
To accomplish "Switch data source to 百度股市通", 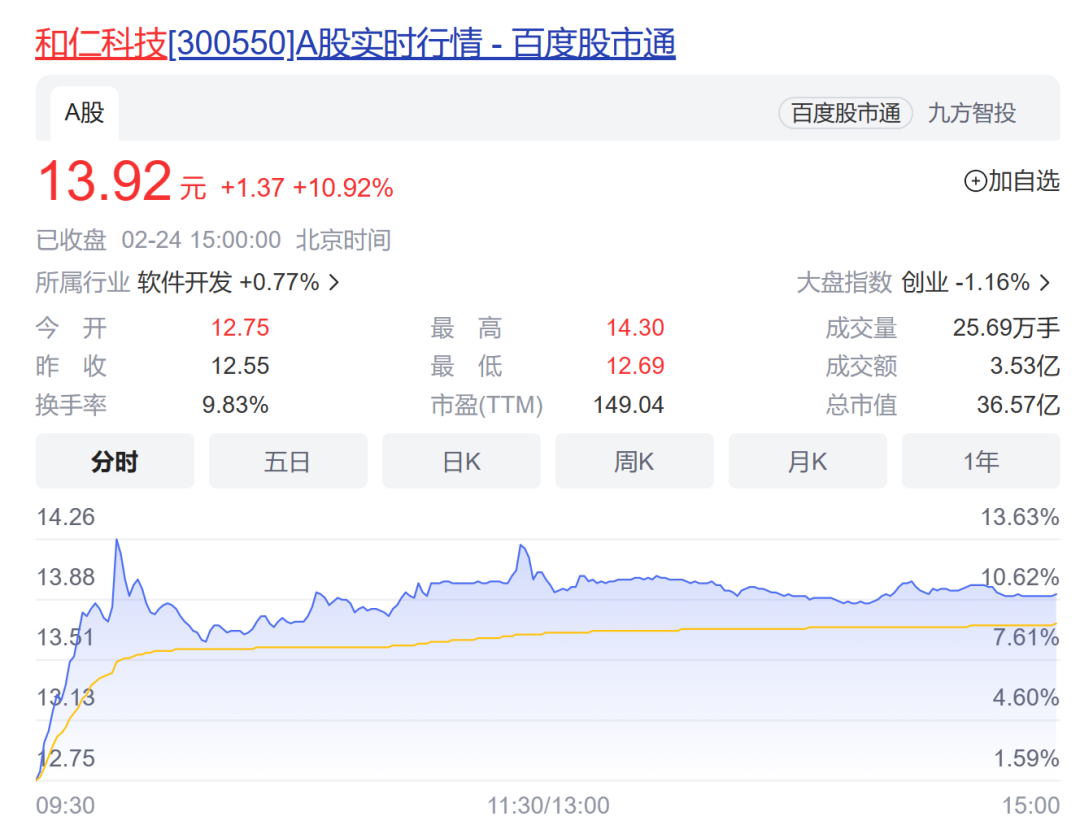I will (846, 113).
